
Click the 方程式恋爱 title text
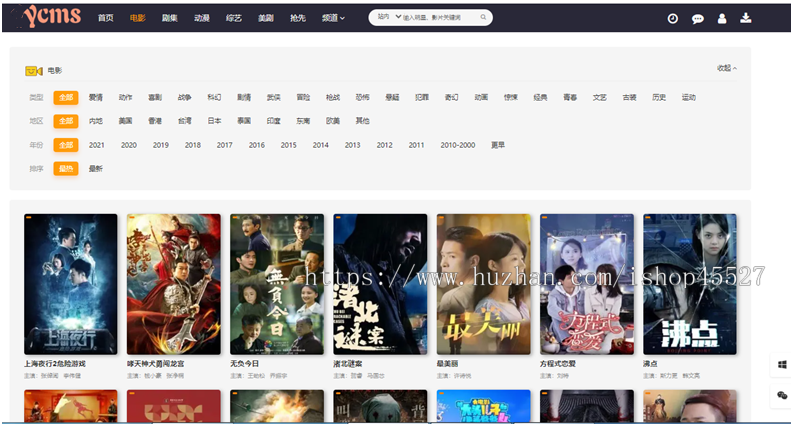[558, 364]
